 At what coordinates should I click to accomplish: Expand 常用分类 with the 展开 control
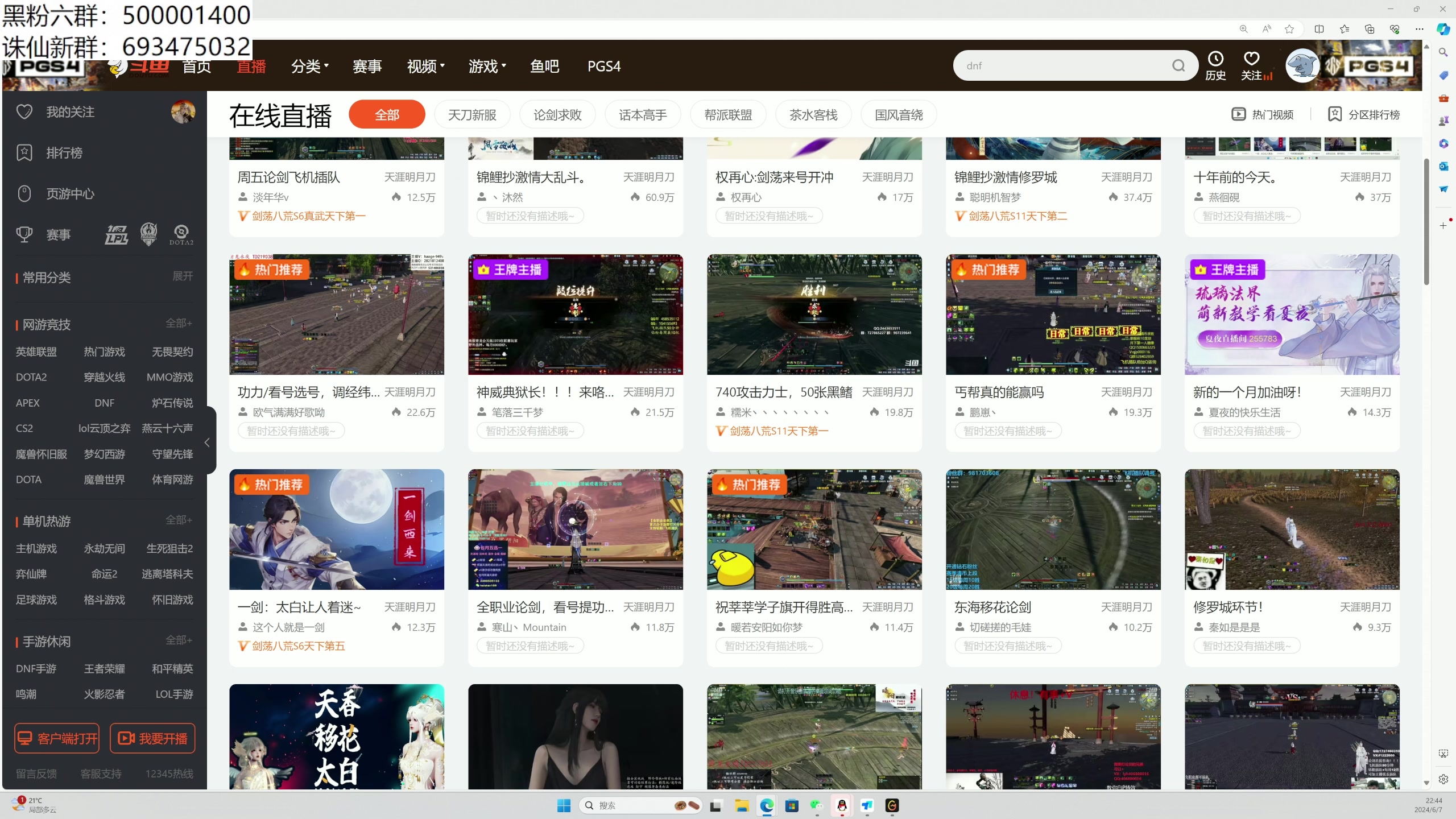[x=182, y=276]
